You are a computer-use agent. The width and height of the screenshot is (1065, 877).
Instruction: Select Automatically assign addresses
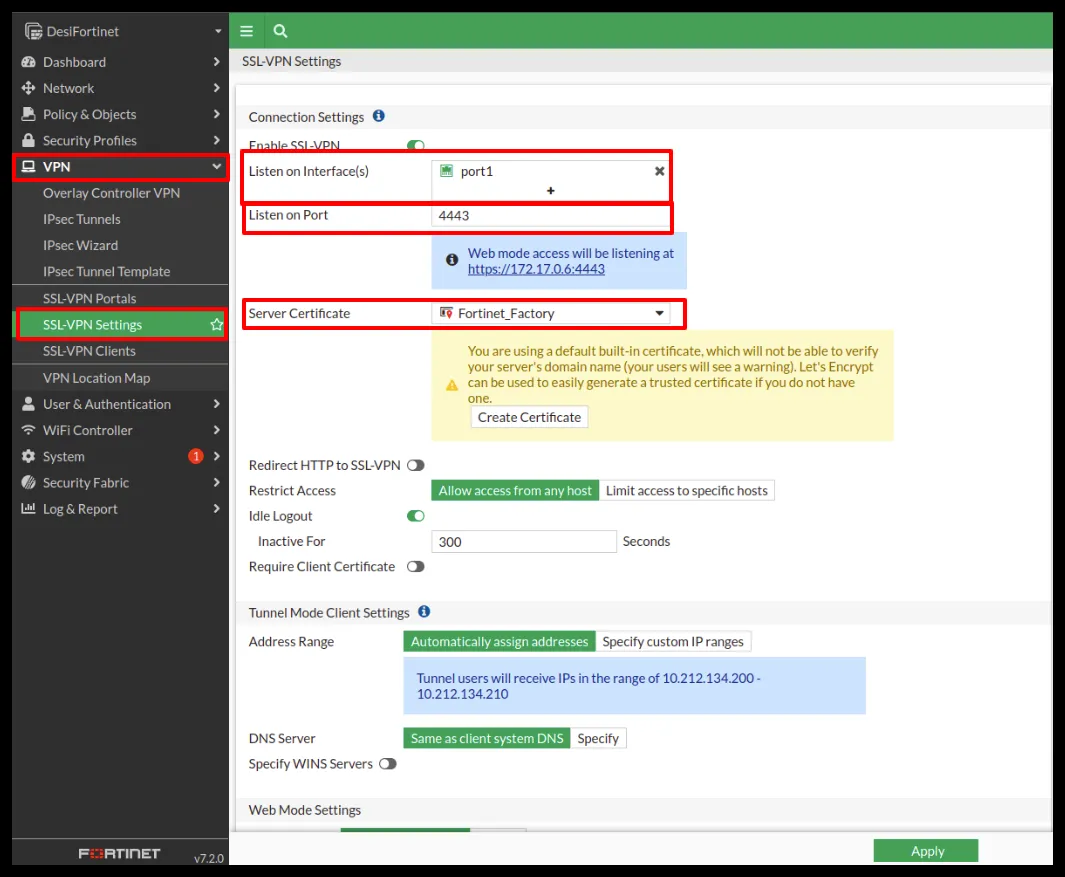tap(499, 641)
